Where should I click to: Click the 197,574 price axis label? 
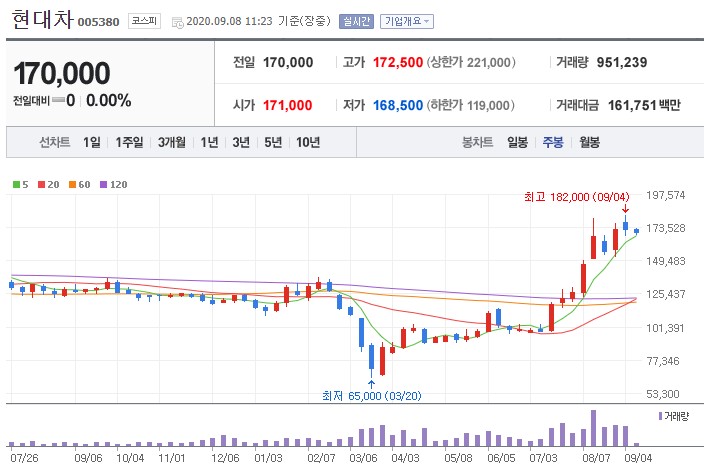point(665,195)
